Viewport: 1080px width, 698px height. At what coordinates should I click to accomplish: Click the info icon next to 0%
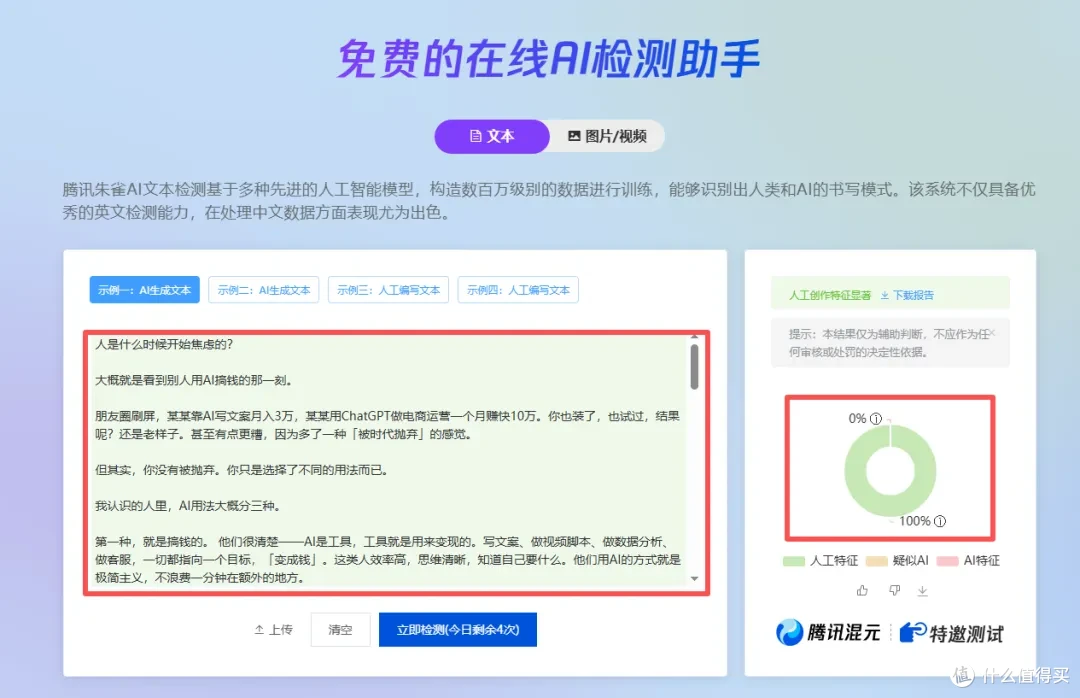(x=875, y=418)
